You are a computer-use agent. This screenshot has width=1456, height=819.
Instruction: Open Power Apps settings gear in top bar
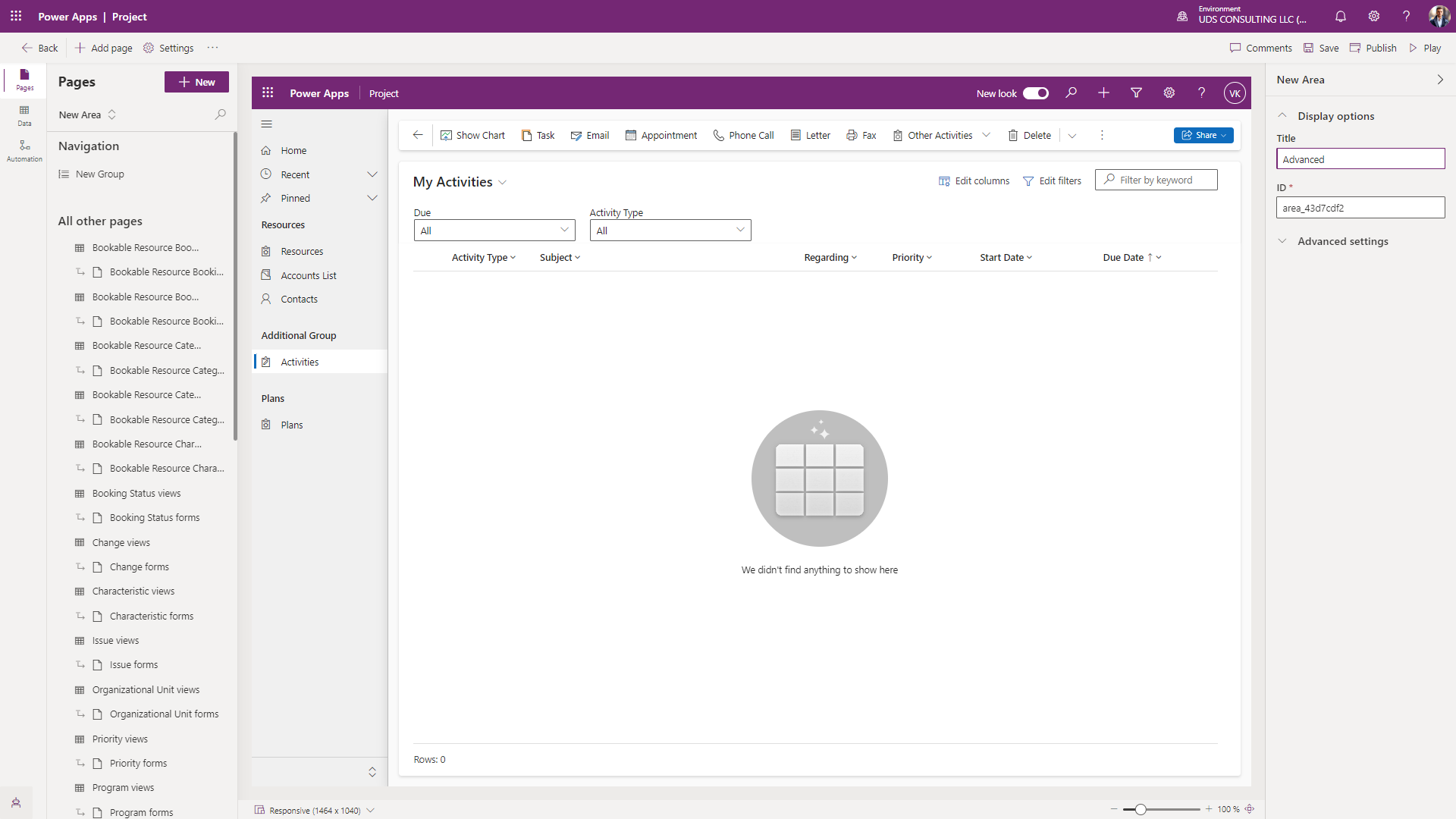1373,16
